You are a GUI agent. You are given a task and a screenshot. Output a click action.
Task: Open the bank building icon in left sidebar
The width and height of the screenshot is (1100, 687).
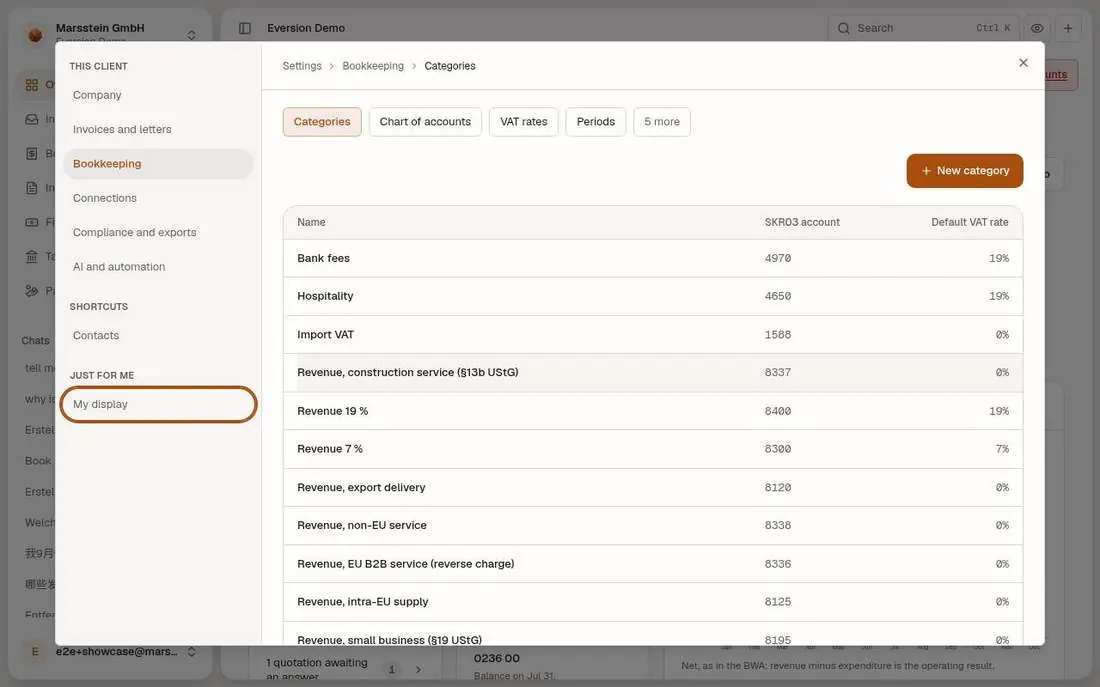[x=32, y=257]
